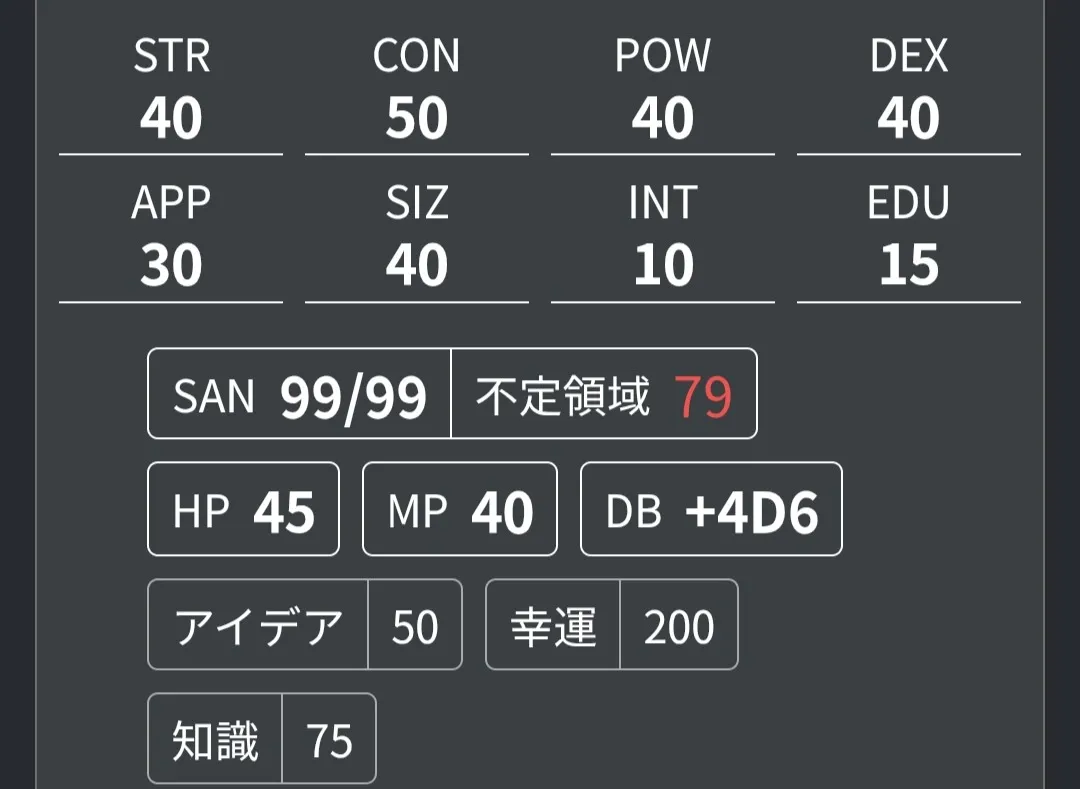The width and height of the screenshot is (1080, 789).
Task: Click the HP 45 box
Action: click(243, 510)
